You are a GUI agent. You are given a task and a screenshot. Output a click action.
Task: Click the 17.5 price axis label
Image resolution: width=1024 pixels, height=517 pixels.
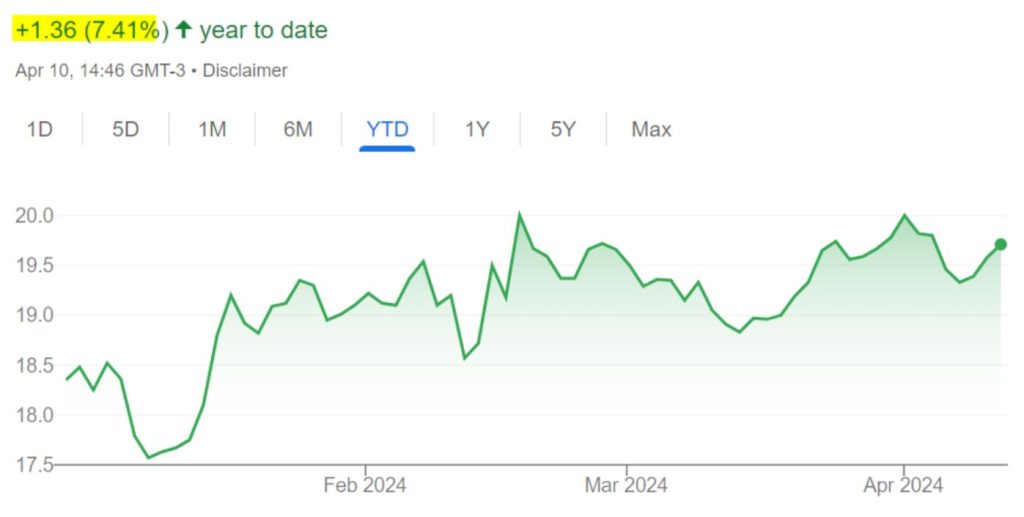click(x=34, y=465)
